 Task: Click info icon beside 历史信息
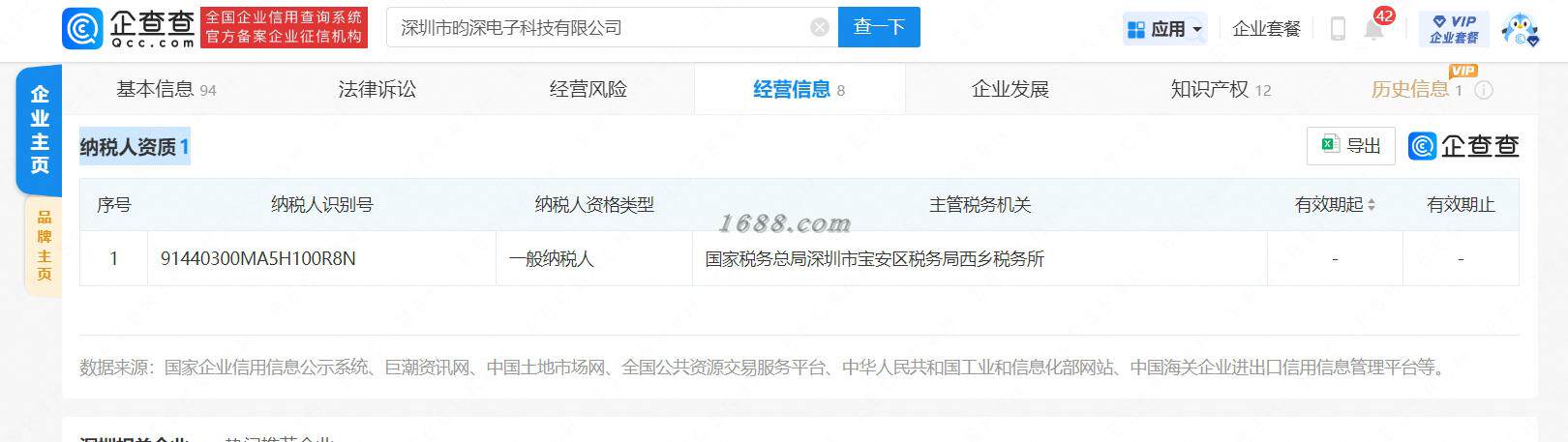(x=1484, y=90)
